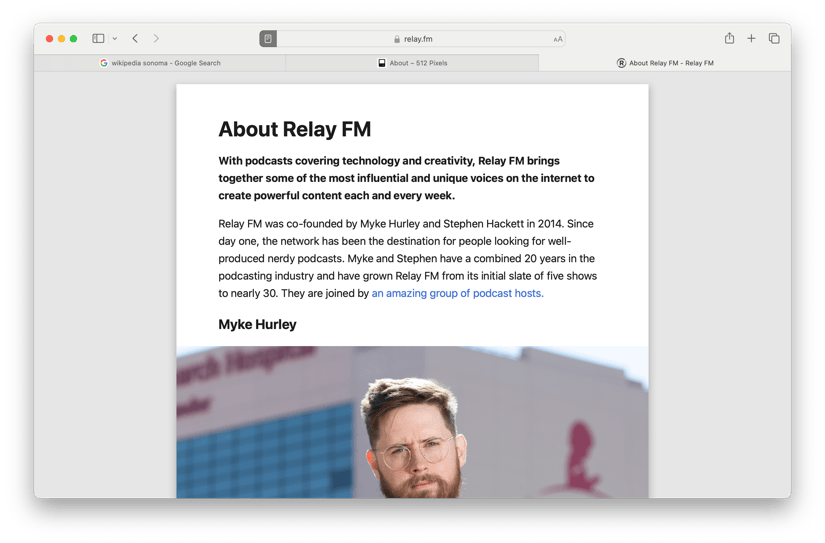825x543 pixels.
Task: Open the amazing group of podcast hosts link
Action: point(457,293)
